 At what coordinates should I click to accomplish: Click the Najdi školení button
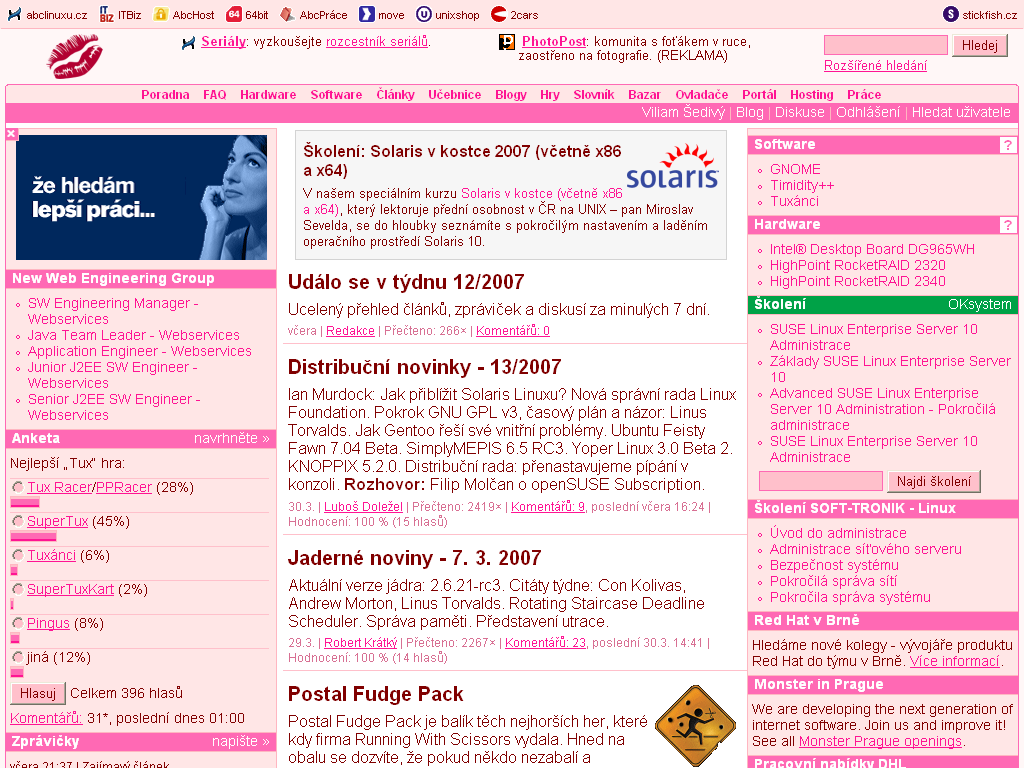[x=934, y=481]
